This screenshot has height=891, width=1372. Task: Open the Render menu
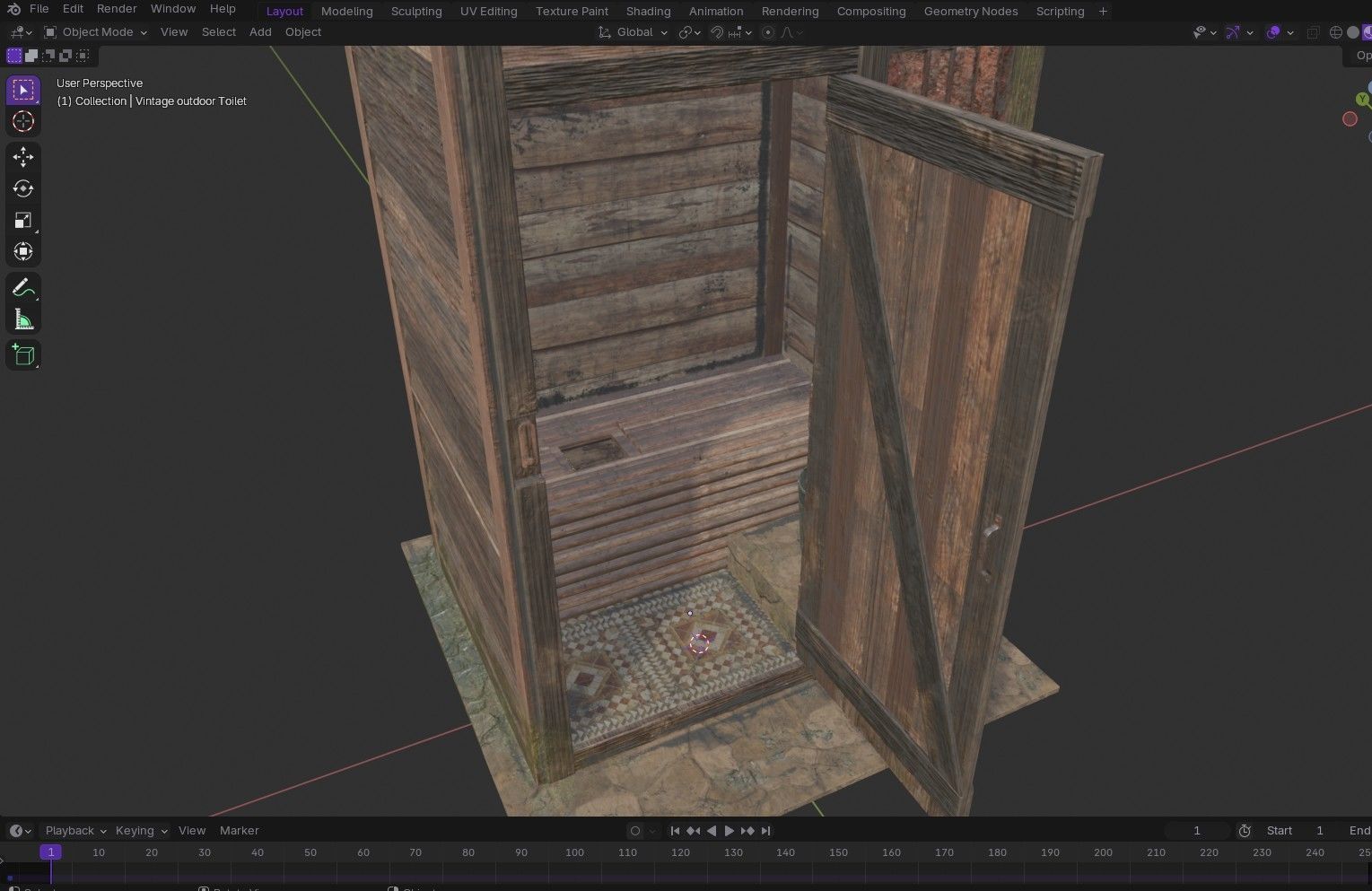[x=117, y=9]
